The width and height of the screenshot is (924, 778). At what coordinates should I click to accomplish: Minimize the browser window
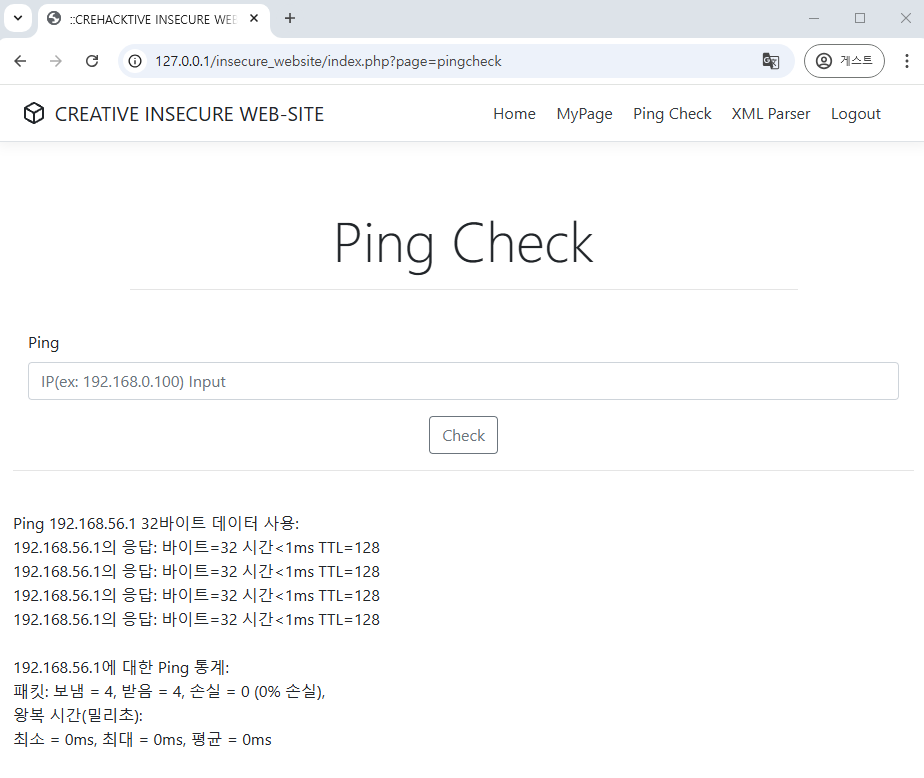814,18
